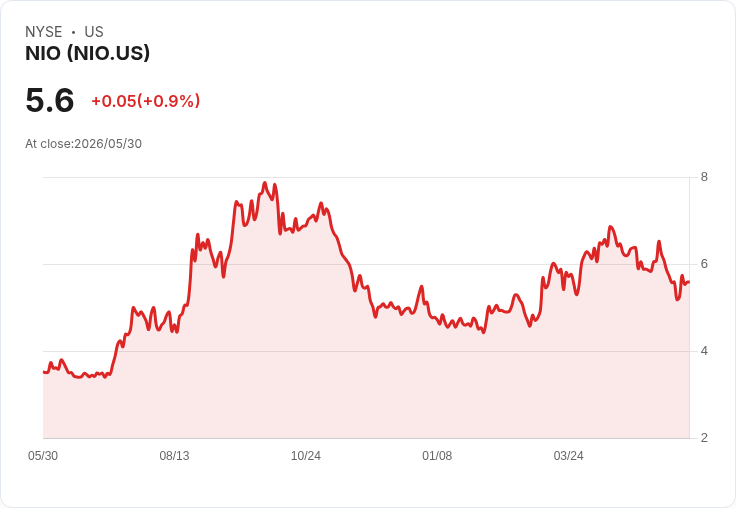Click the spring peak just right of 03/24
Image resolution: width=736 pixels, height=508 pixels.
tap(610, 227)
